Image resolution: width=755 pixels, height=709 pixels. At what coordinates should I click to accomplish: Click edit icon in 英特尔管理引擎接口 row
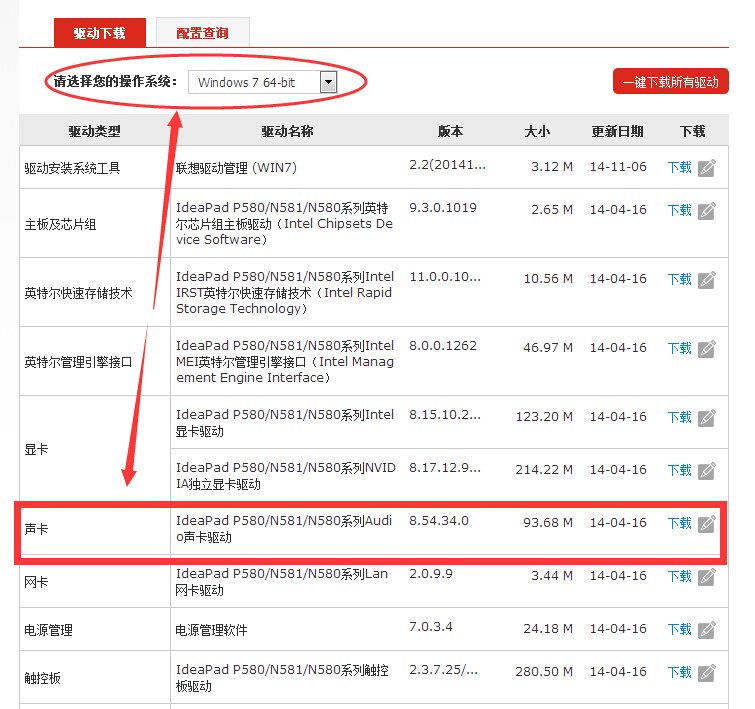pyautogui.click(x=706, y=349)
